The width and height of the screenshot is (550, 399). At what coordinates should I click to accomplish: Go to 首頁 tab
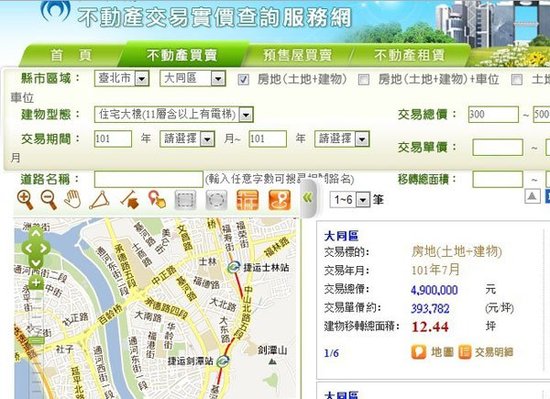tap(71, 55)
